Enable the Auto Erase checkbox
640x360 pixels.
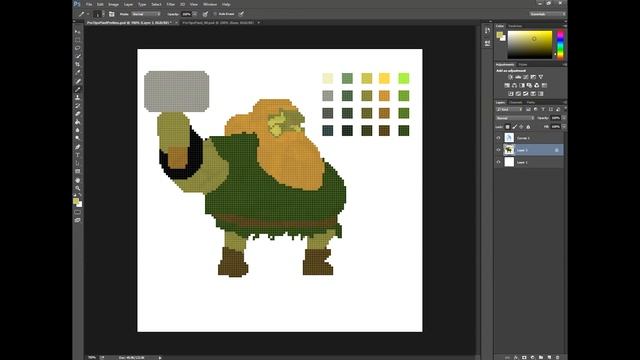pyautogui.click(x=215, y=14)
